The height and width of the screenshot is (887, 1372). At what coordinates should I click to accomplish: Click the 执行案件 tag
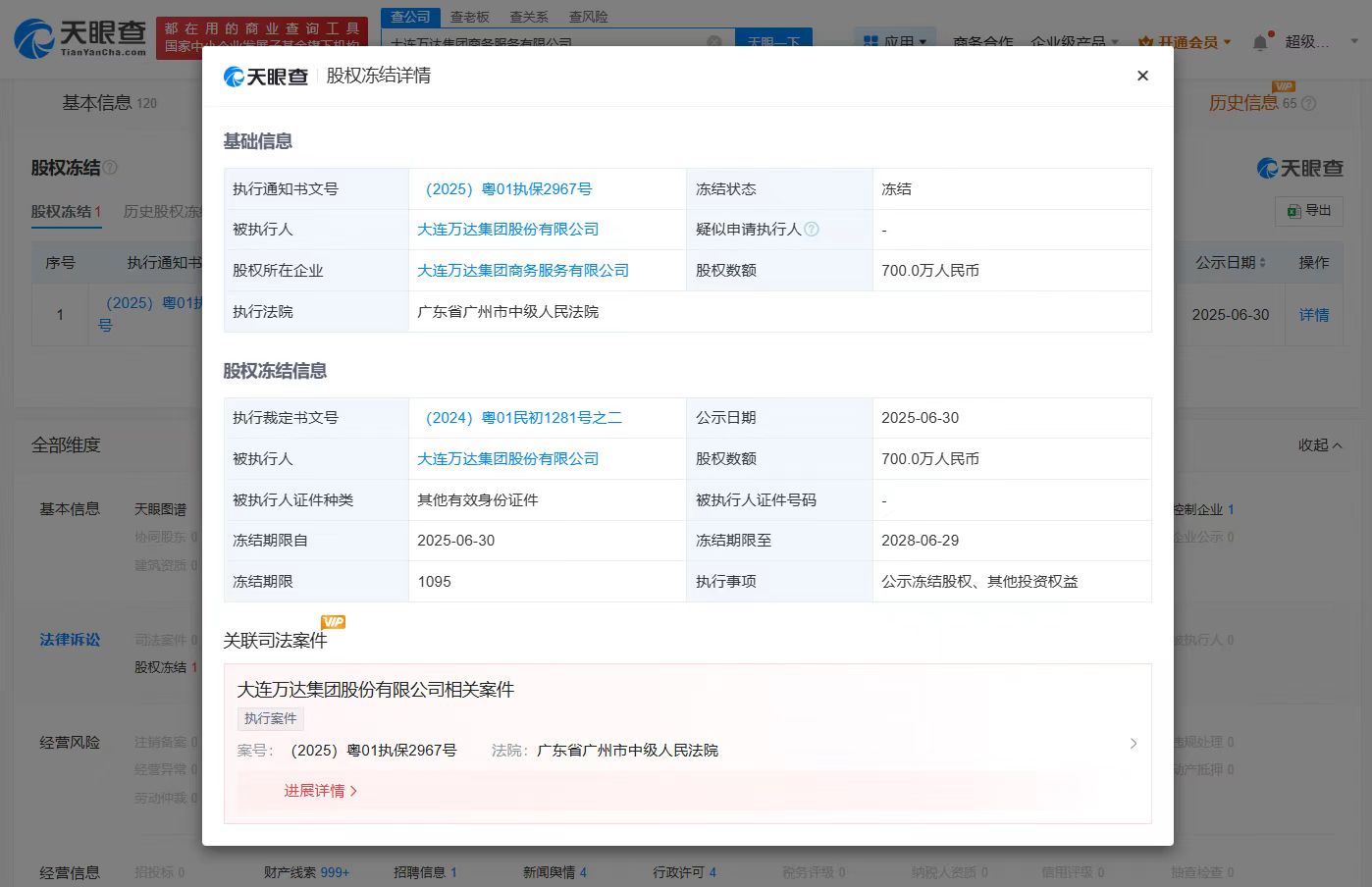[271, 718]
